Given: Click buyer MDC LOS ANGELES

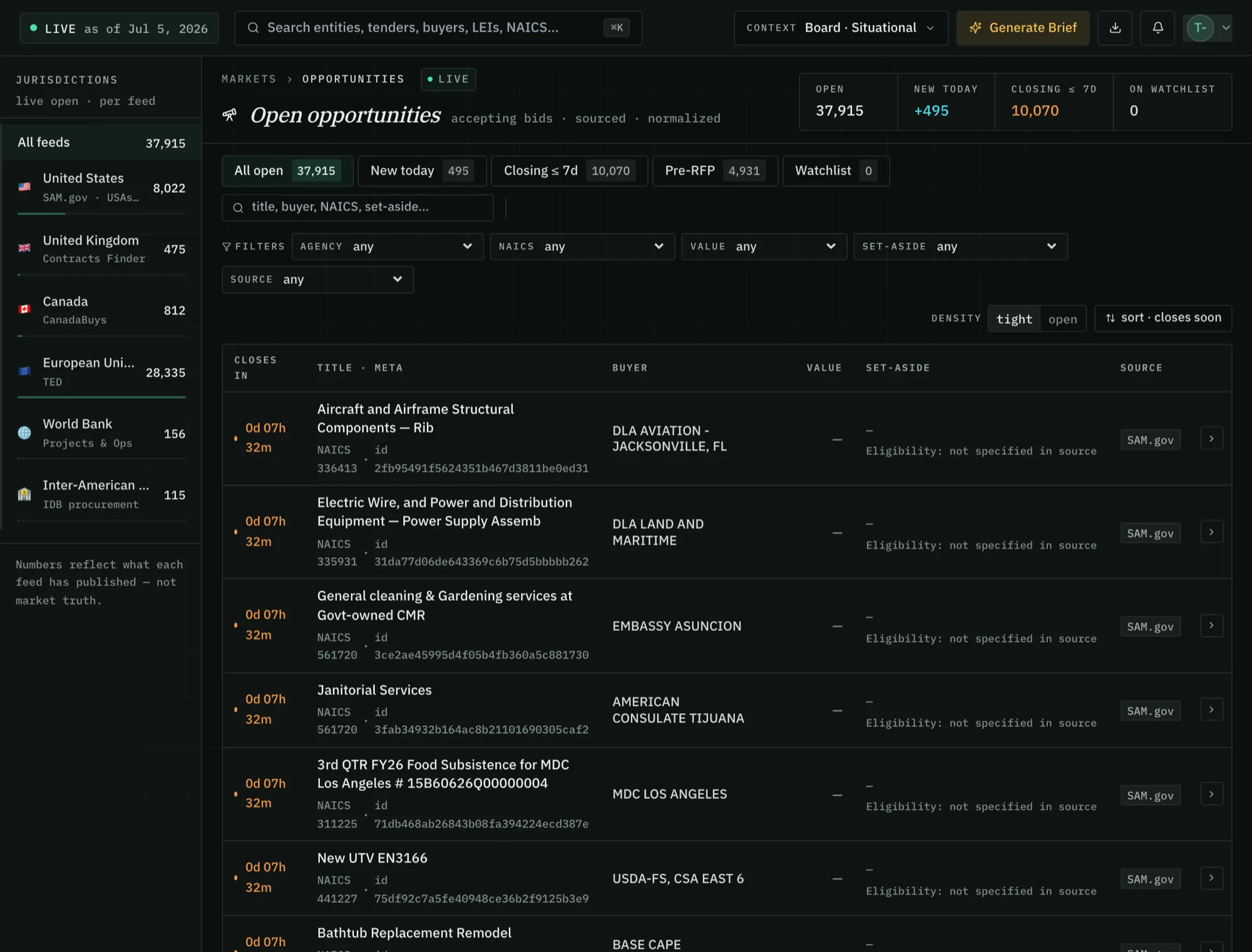Looking at the screenshot, I should (x=670, y=794).
